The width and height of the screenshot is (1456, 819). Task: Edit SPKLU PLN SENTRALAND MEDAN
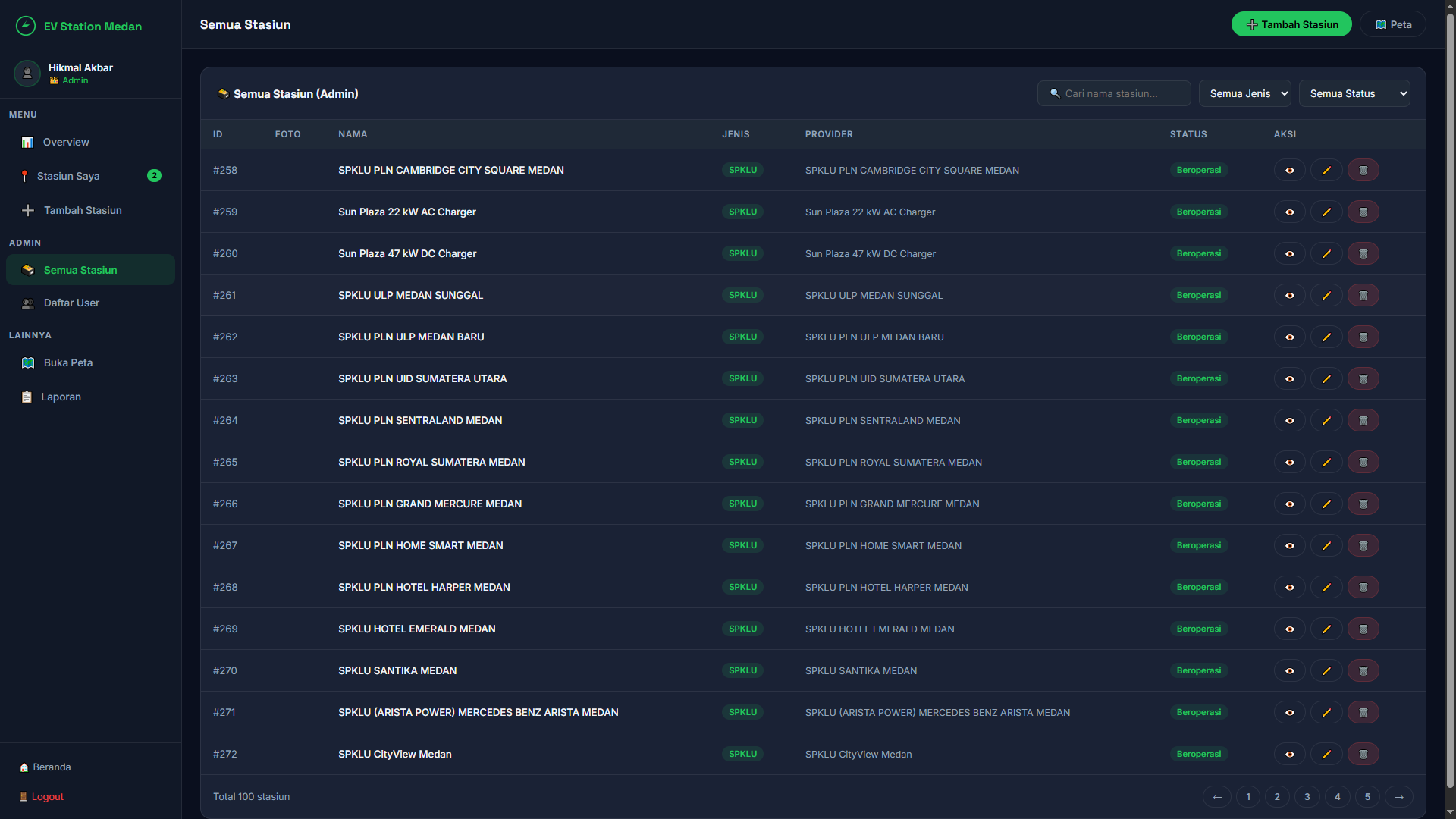pos(1326,420)
